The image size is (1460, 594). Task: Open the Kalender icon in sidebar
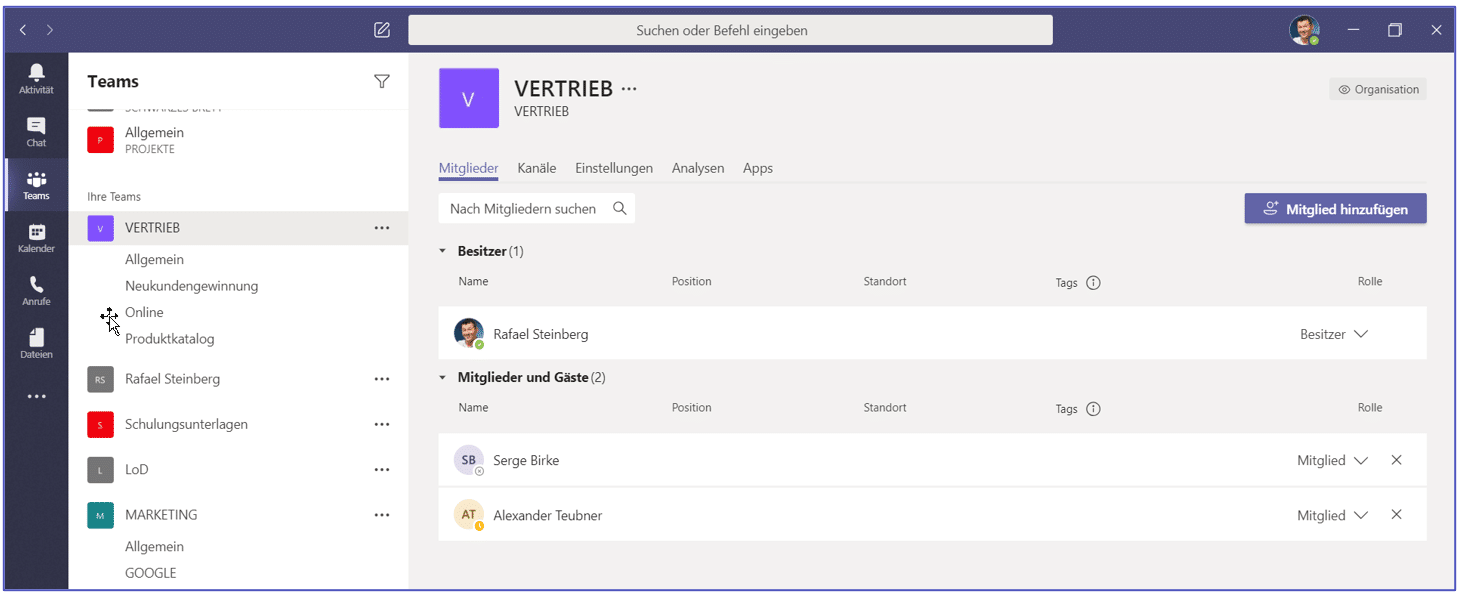click(36, 237)
